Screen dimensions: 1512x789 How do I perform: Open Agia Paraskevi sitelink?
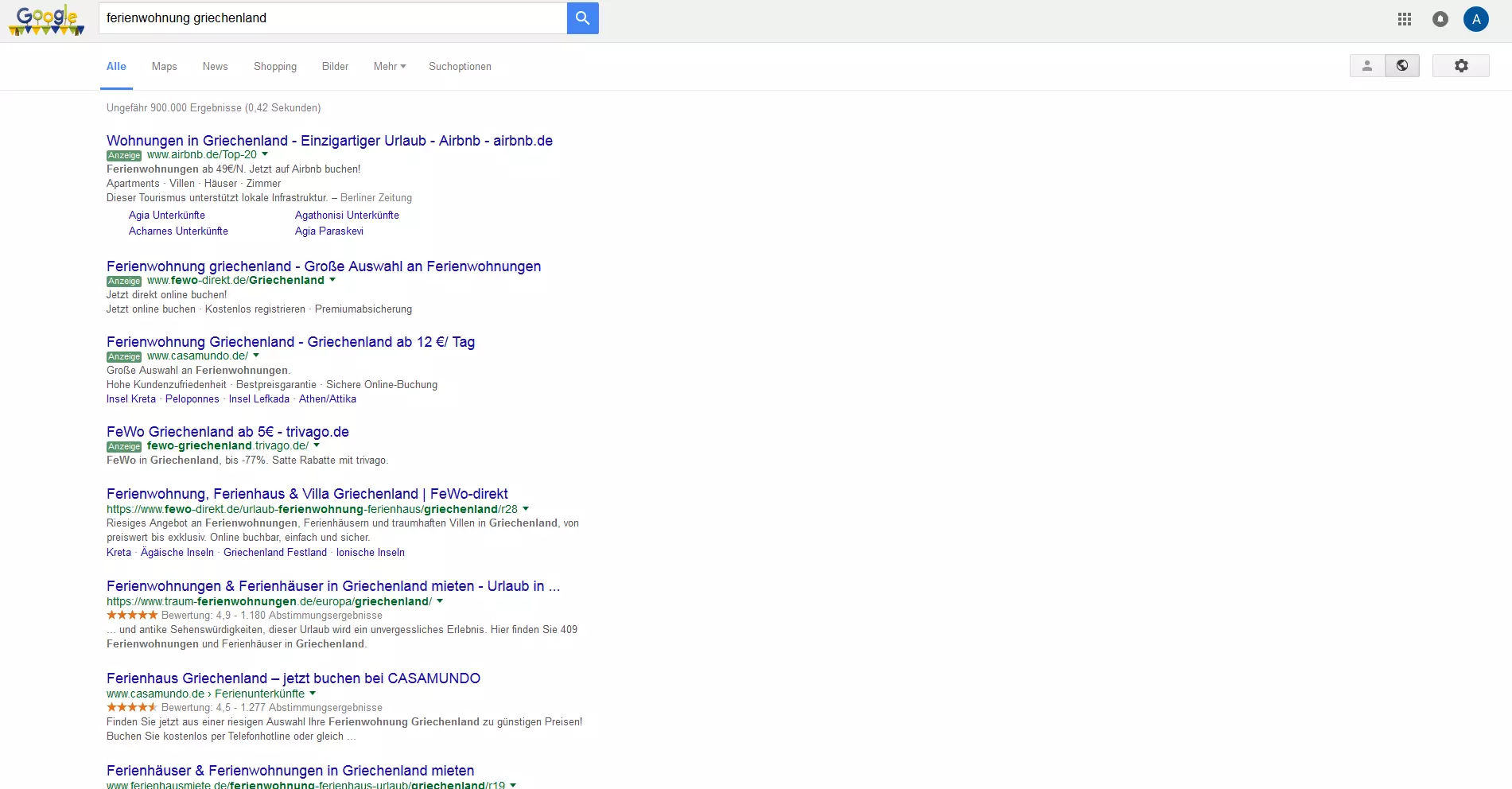point(329,231)
